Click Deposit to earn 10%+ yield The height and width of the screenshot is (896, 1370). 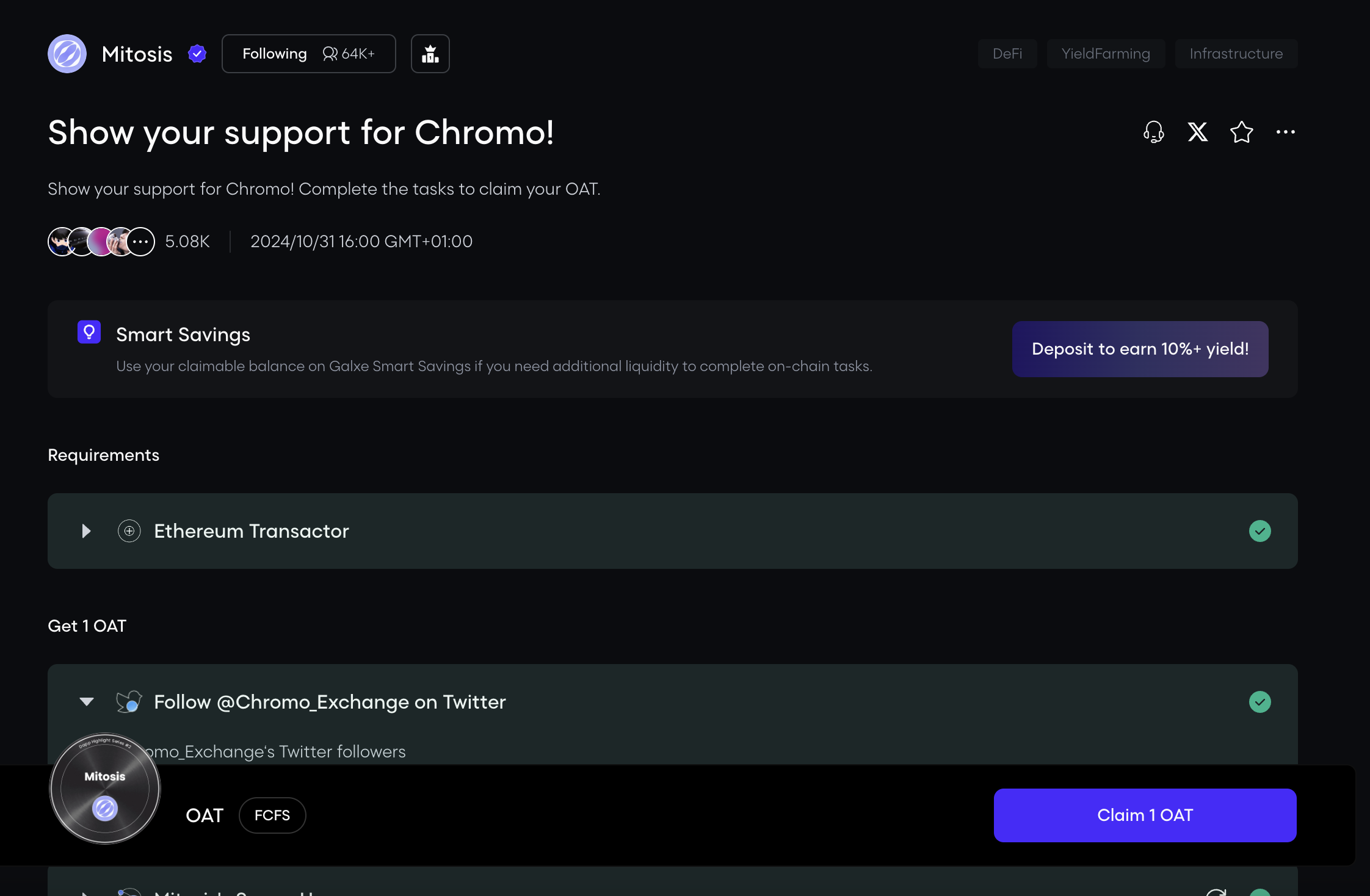tap(1140, 349)
